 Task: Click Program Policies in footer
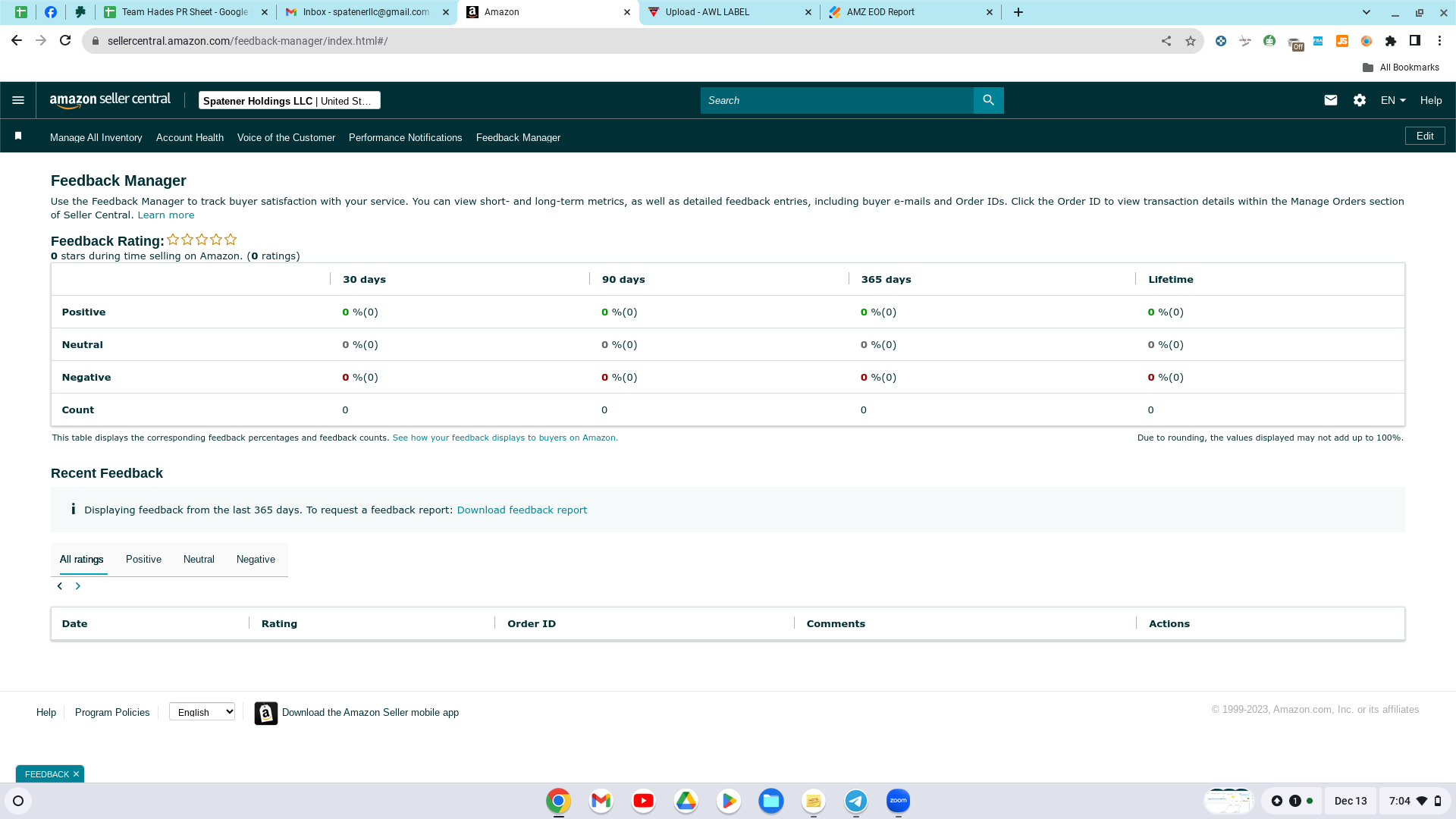coord(112,713)
